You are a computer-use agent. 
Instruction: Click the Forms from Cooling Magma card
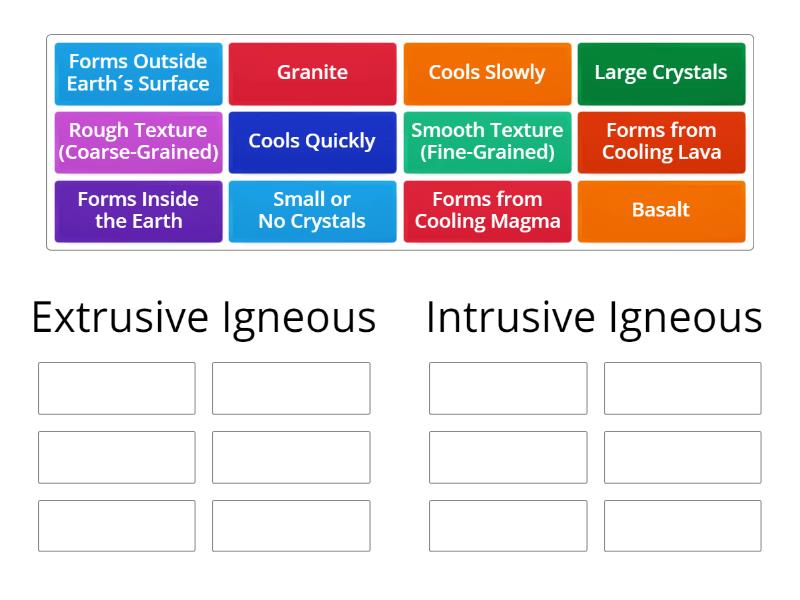487,211
